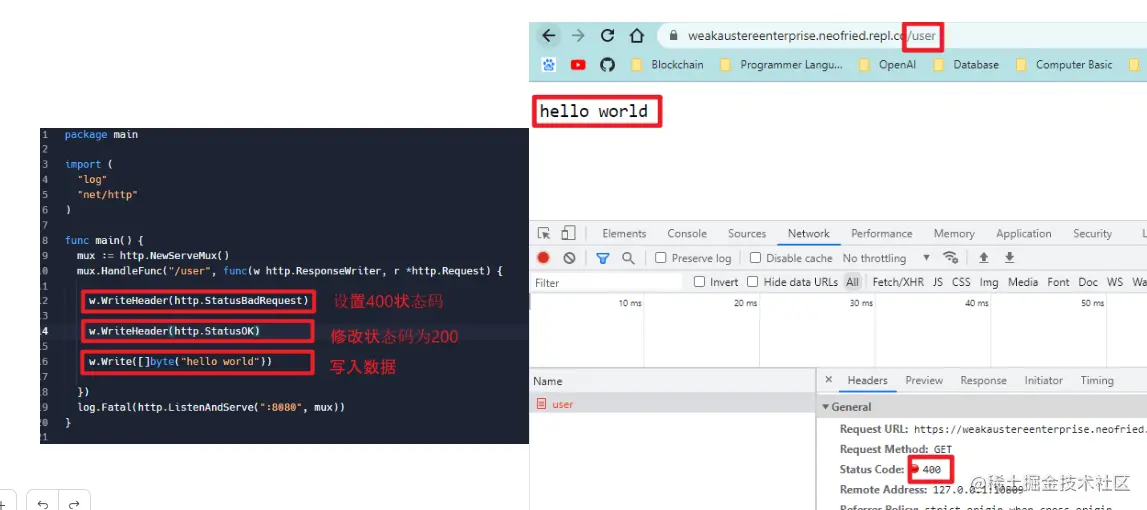The height and width of the screenshot is (510, 1147).
Task: Filter requests by Img type
Action: 989,282
